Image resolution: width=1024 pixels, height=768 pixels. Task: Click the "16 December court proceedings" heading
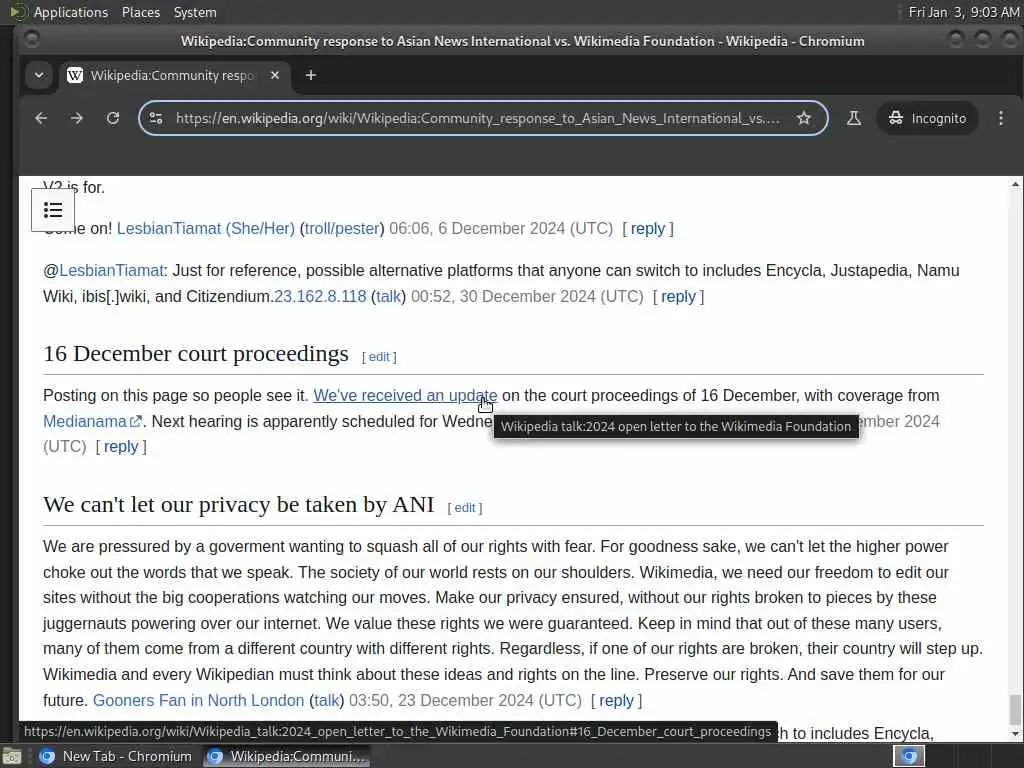click(x=196, y=354)
